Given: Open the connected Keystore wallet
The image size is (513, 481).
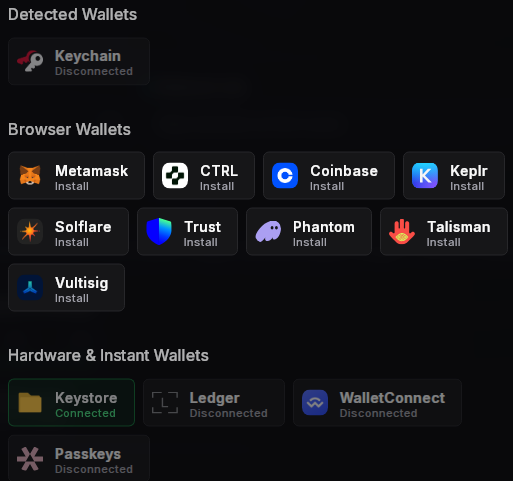Looking at the screenshot, I should click(71, 402).
